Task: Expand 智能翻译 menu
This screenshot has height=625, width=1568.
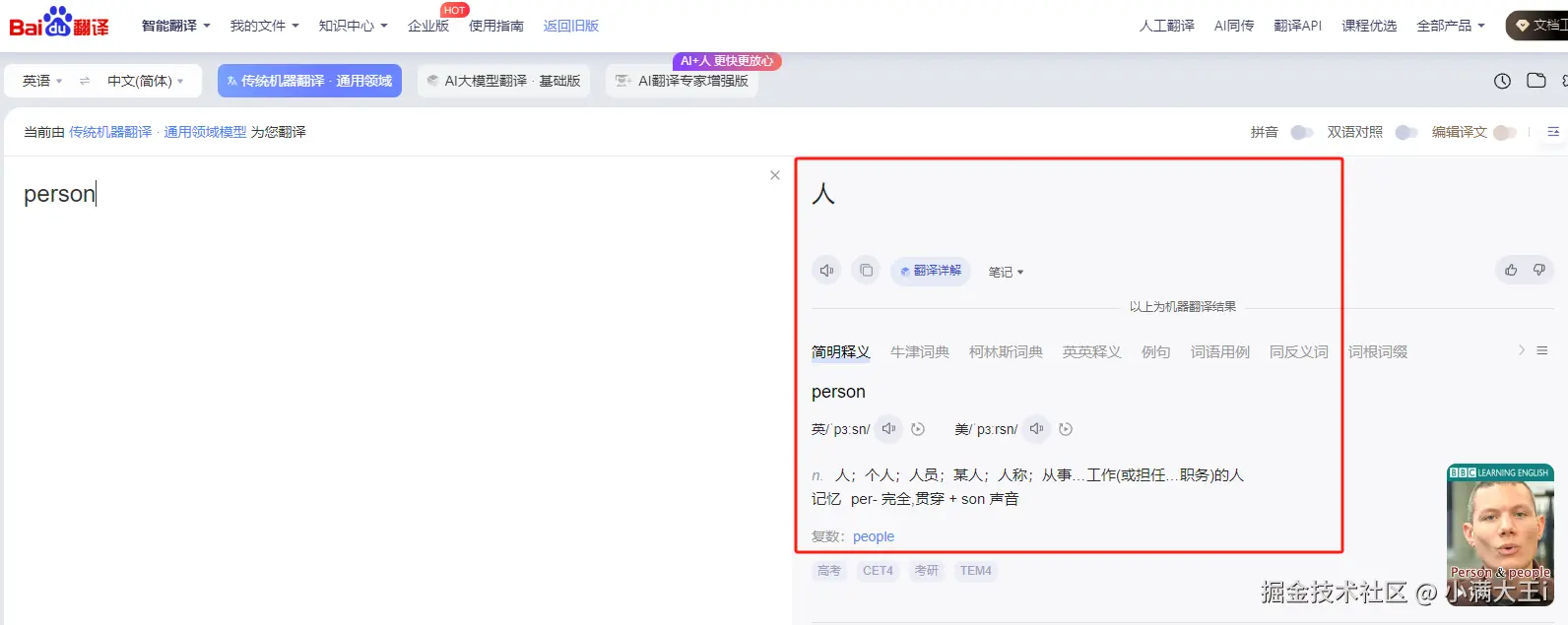Action: coord(175,26)
